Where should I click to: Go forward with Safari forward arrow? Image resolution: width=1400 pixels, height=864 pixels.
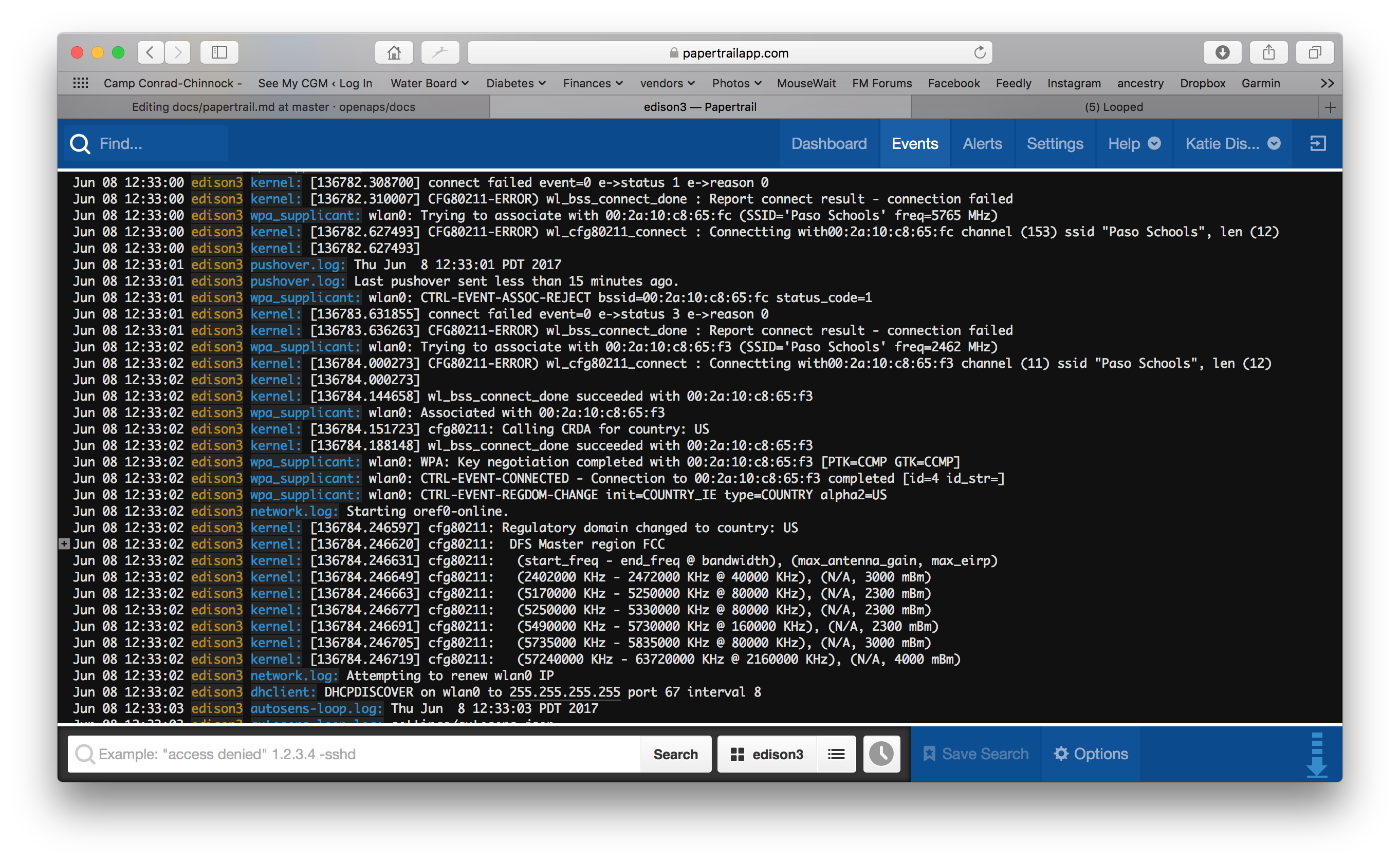click(178, 52)
